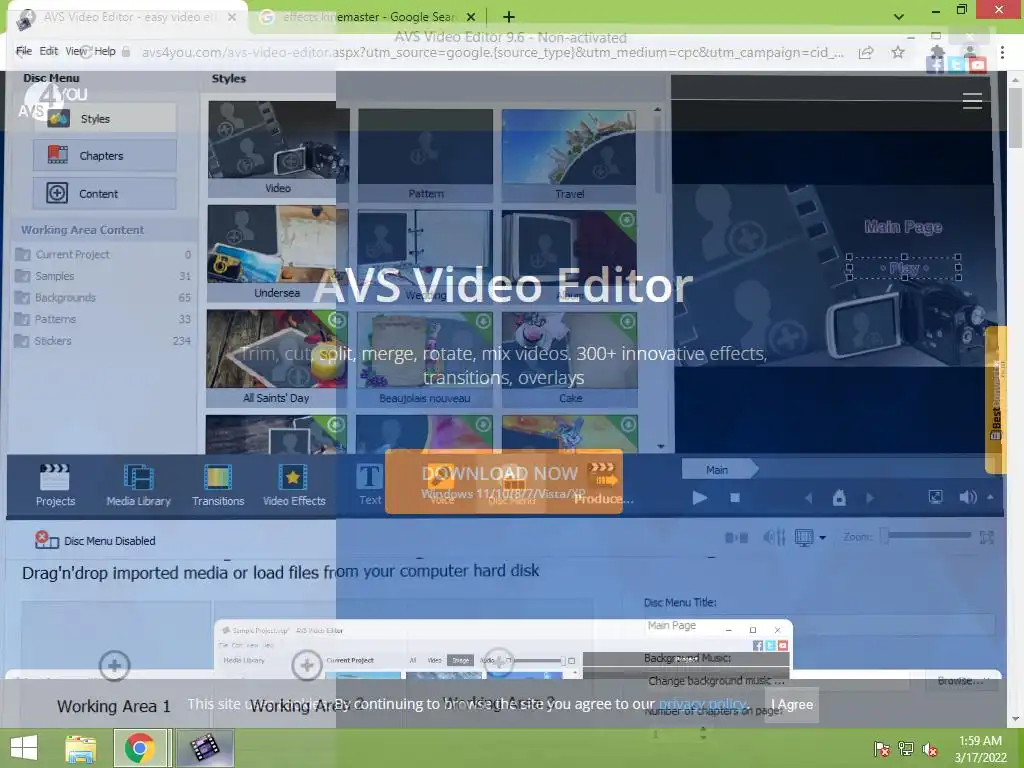Screen dimensions: 1024x768
Task: Go to previous chapter arrow in preview controls
Action: pos(808,498)
